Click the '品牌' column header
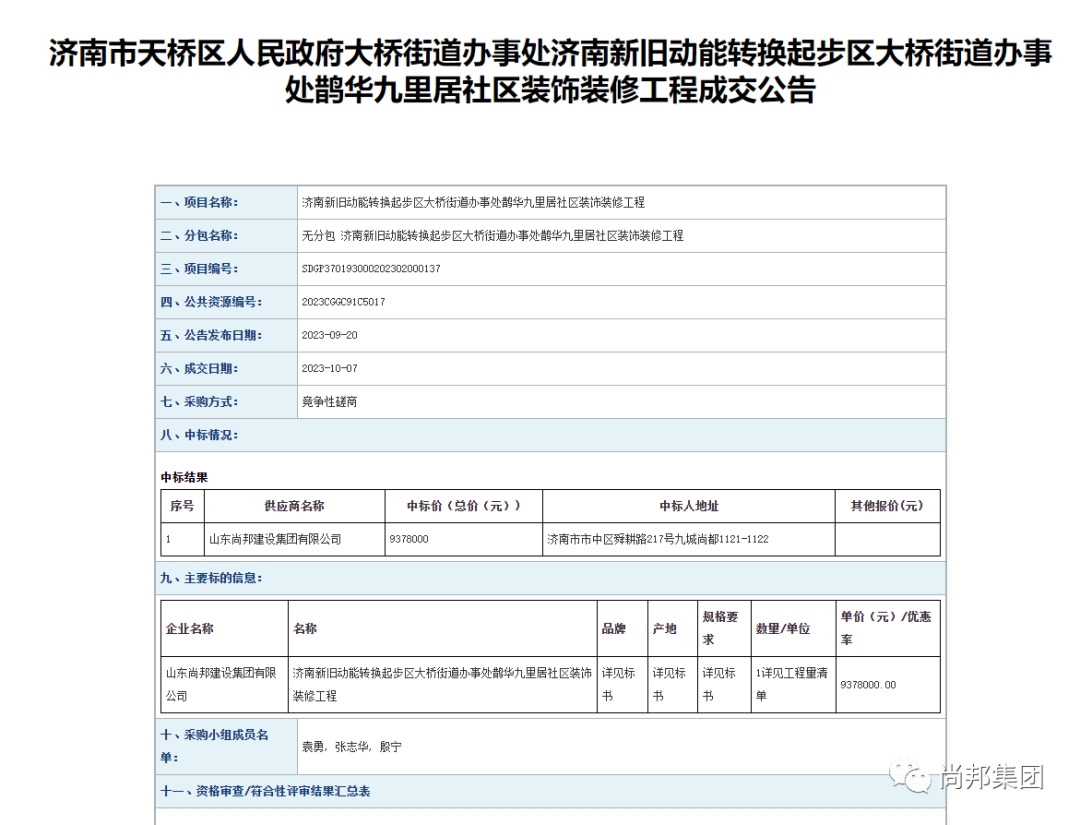This screenshot has height=825, width=1080. 623,628
